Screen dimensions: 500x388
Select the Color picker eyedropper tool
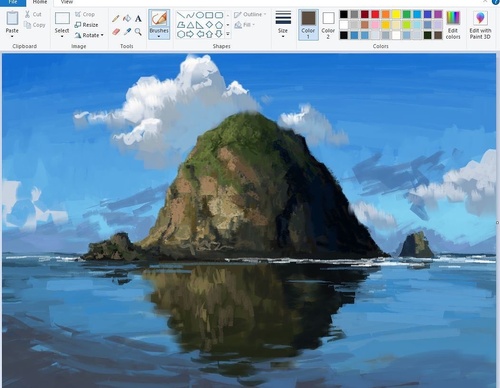(x=127, y=32)
